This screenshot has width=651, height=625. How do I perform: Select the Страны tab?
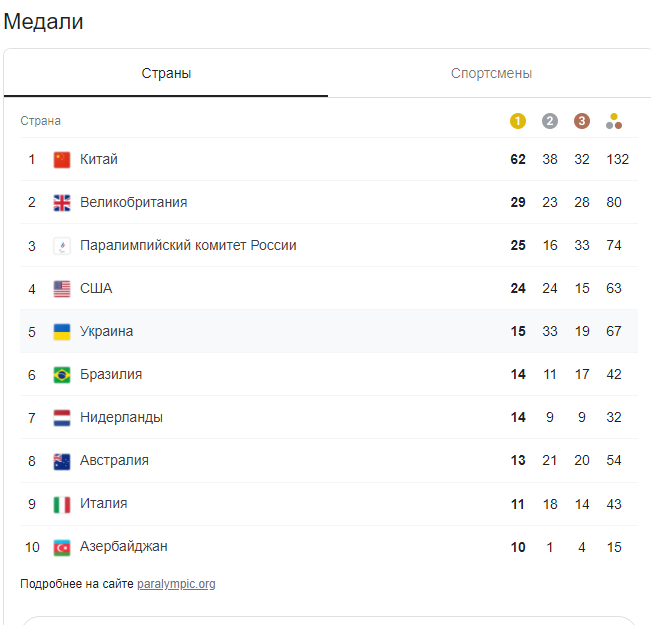coord(166,74)
